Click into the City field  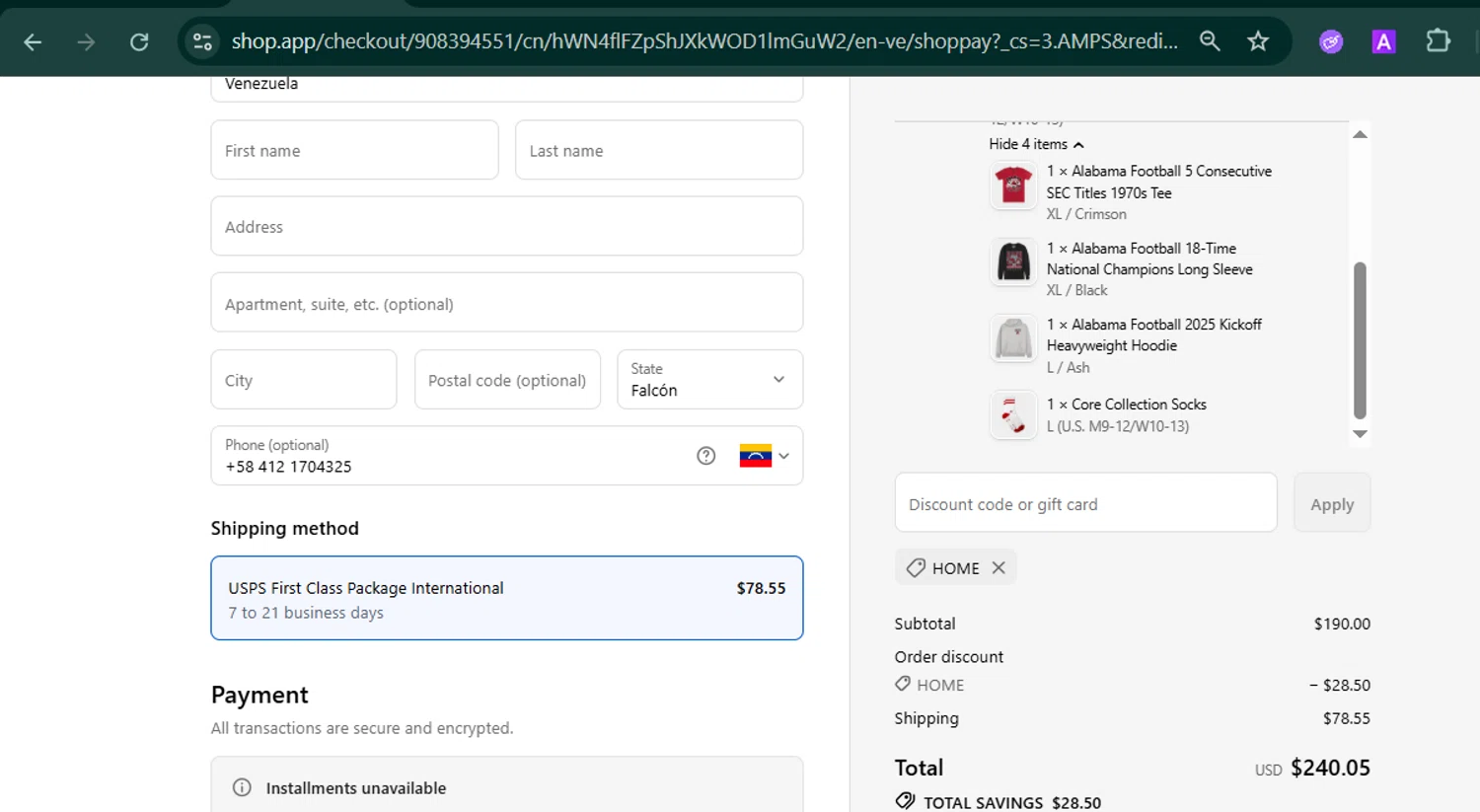(304, 380)
